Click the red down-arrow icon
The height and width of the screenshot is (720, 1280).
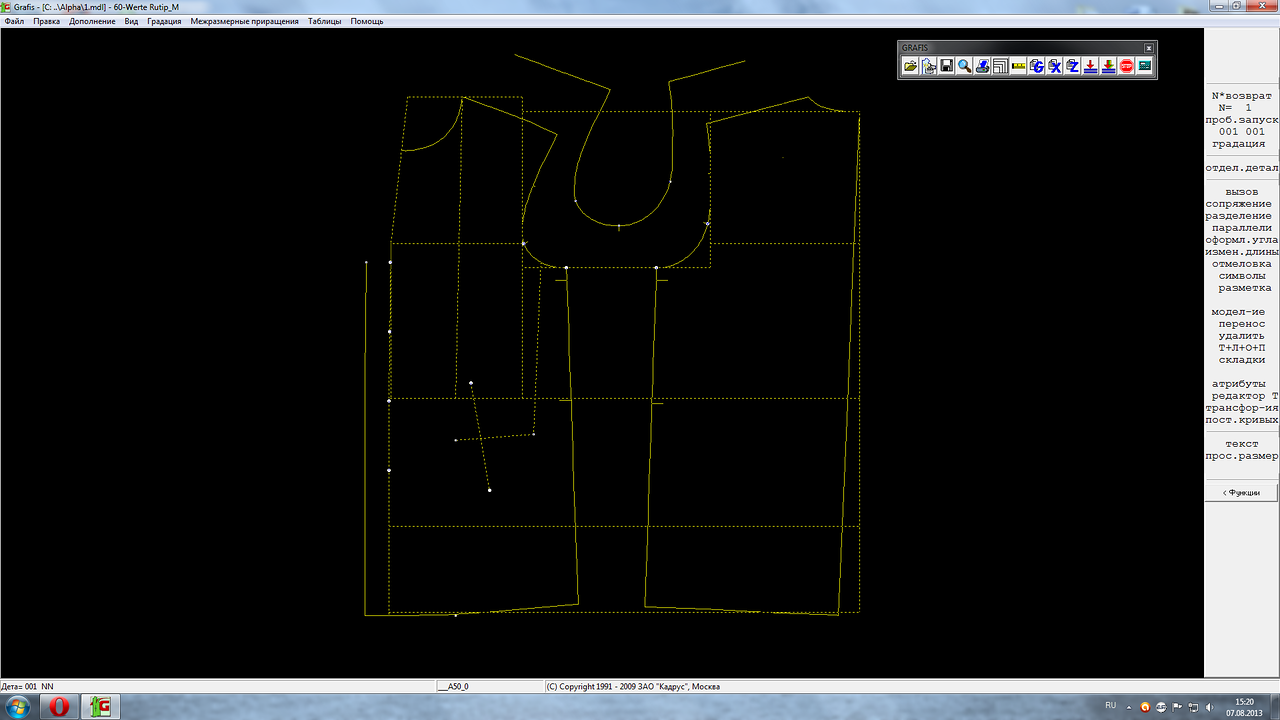click(1091, 66)
